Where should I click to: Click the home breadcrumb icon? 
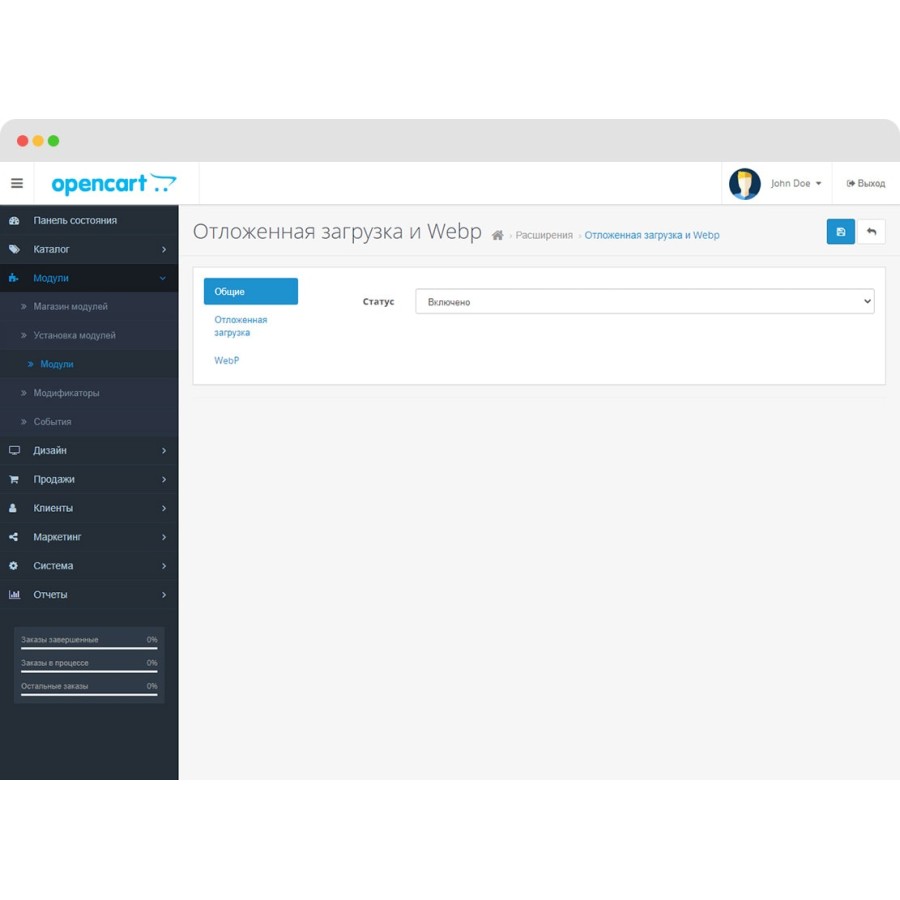(498, 235)
